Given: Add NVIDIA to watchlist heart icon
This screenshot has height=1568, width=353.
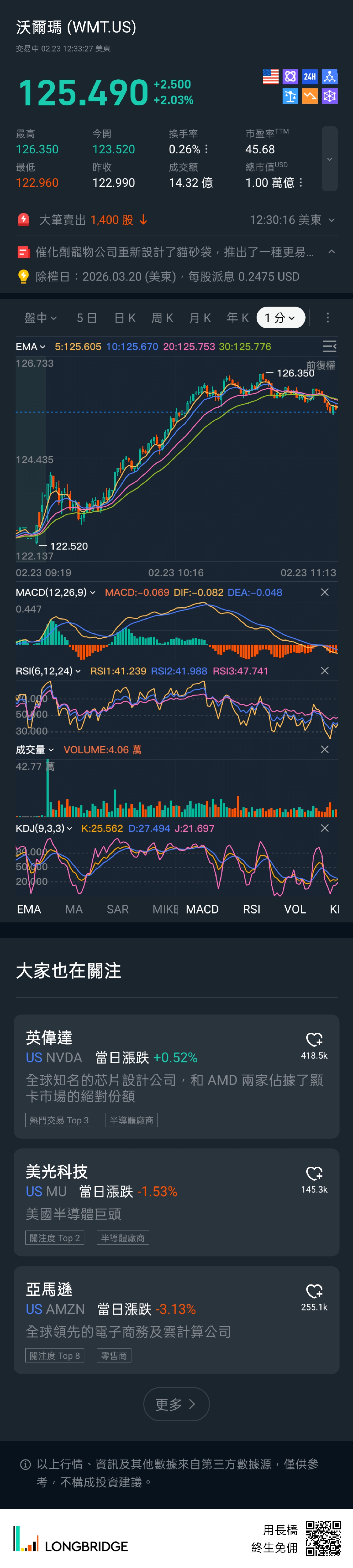Looking at the screenshot, I should click(x=314, y=1039).
